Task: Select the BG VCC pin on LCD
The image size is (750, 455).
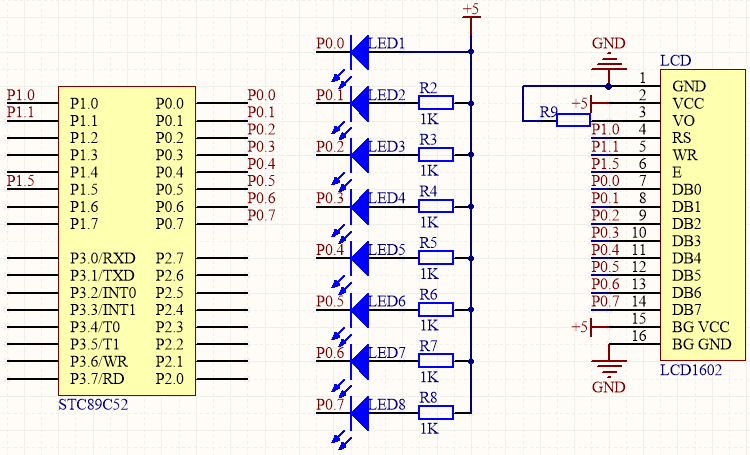Action: [x=699, y=327]
